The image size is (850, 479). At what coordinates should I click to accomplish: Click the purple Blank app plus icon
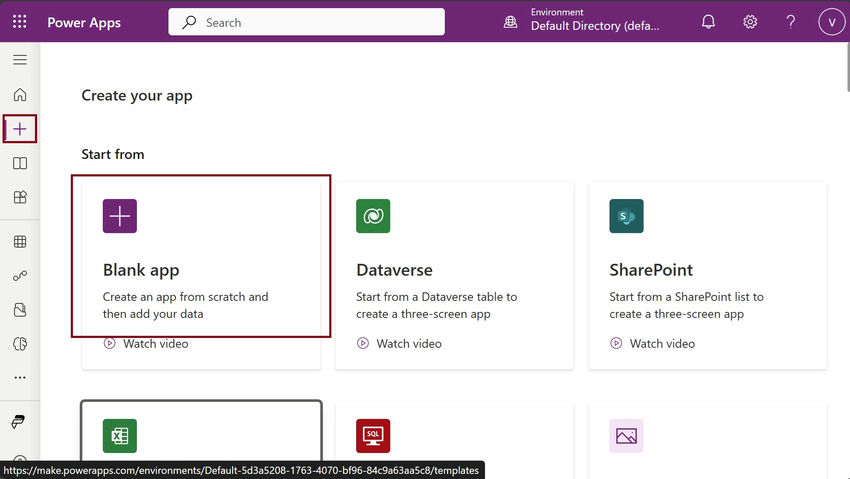click(x=120, y=216)
